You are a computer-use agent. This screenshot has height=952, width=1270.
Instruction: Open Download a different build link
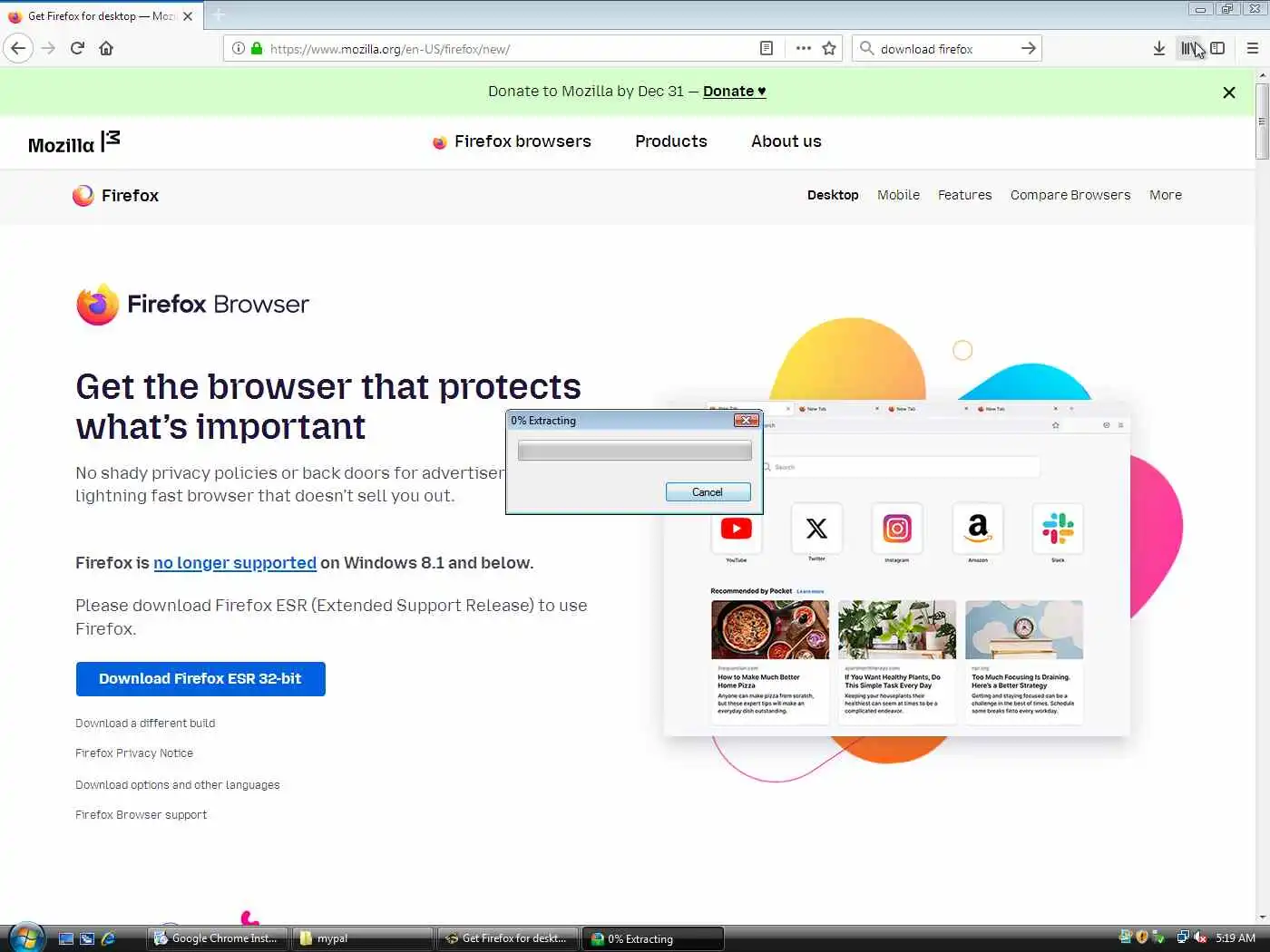(145, 724)
